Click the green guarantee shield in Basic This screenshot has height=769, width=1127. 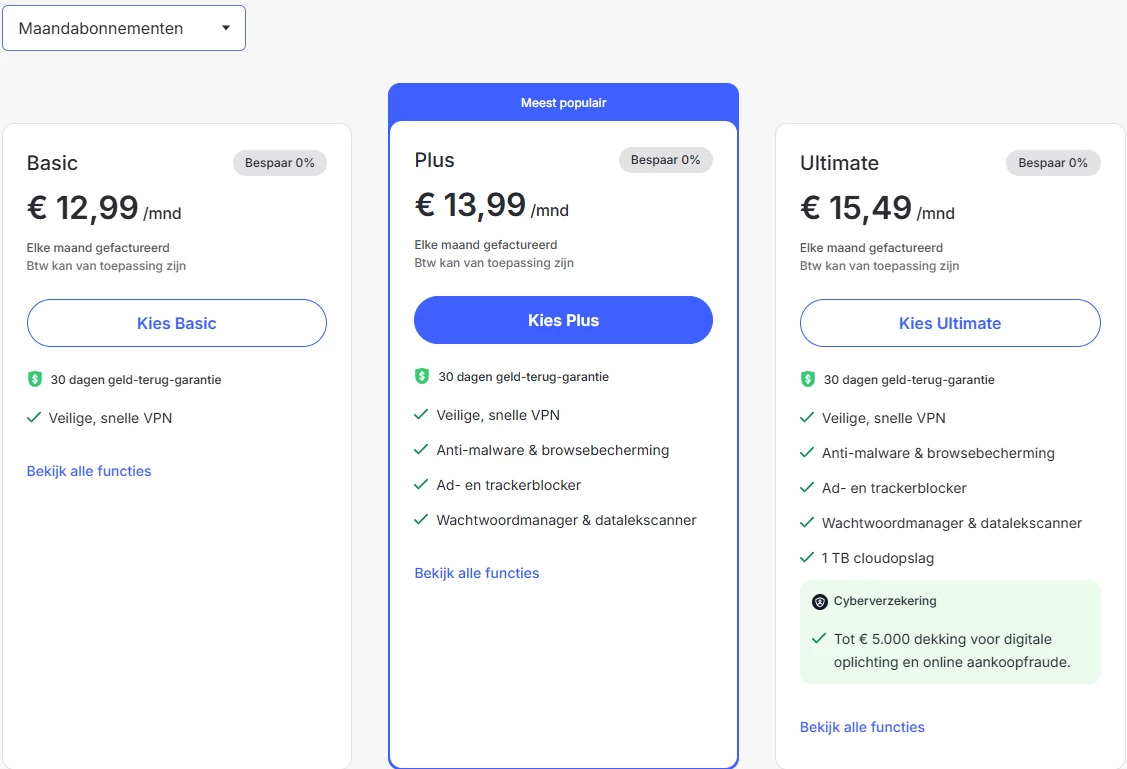[x=35, y=380]
